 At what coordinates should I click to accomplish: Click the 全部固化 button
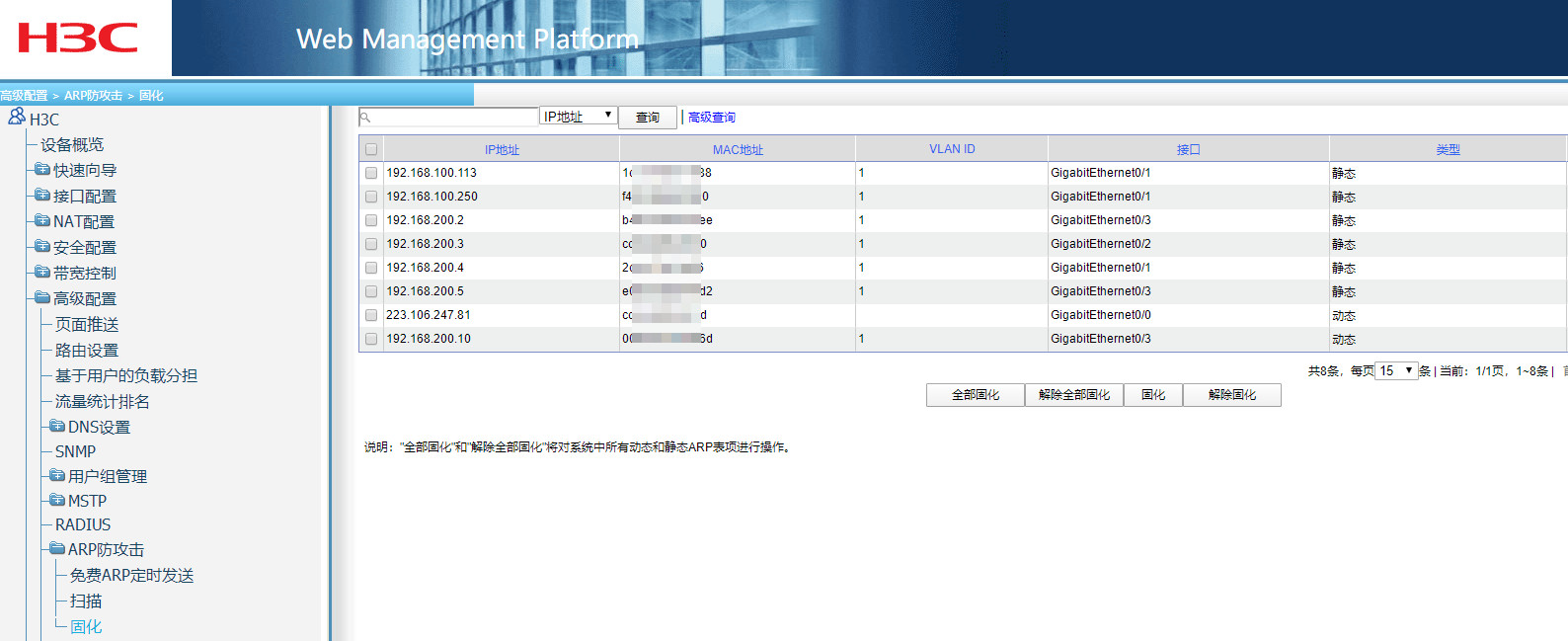tap(976, 395)
